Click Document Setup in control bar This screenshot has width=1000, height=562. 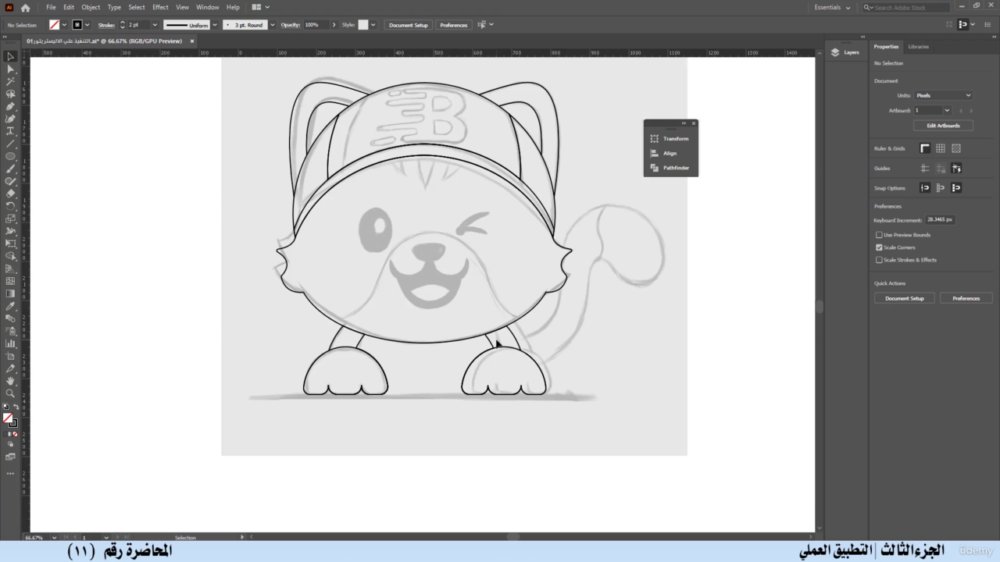pos(408,25)
